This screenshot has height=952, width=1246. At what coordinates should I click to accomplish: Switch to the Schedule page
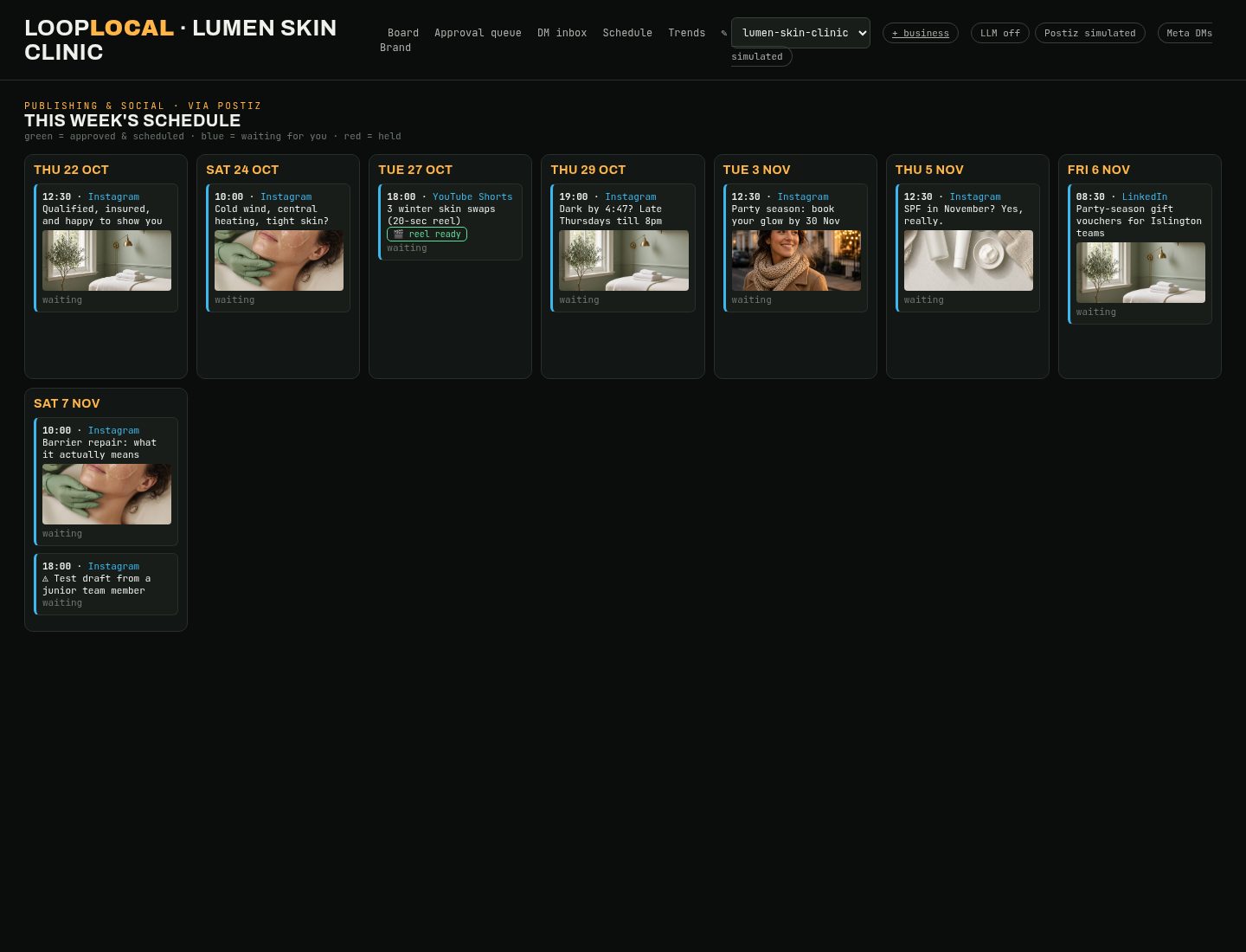point(627,33)
